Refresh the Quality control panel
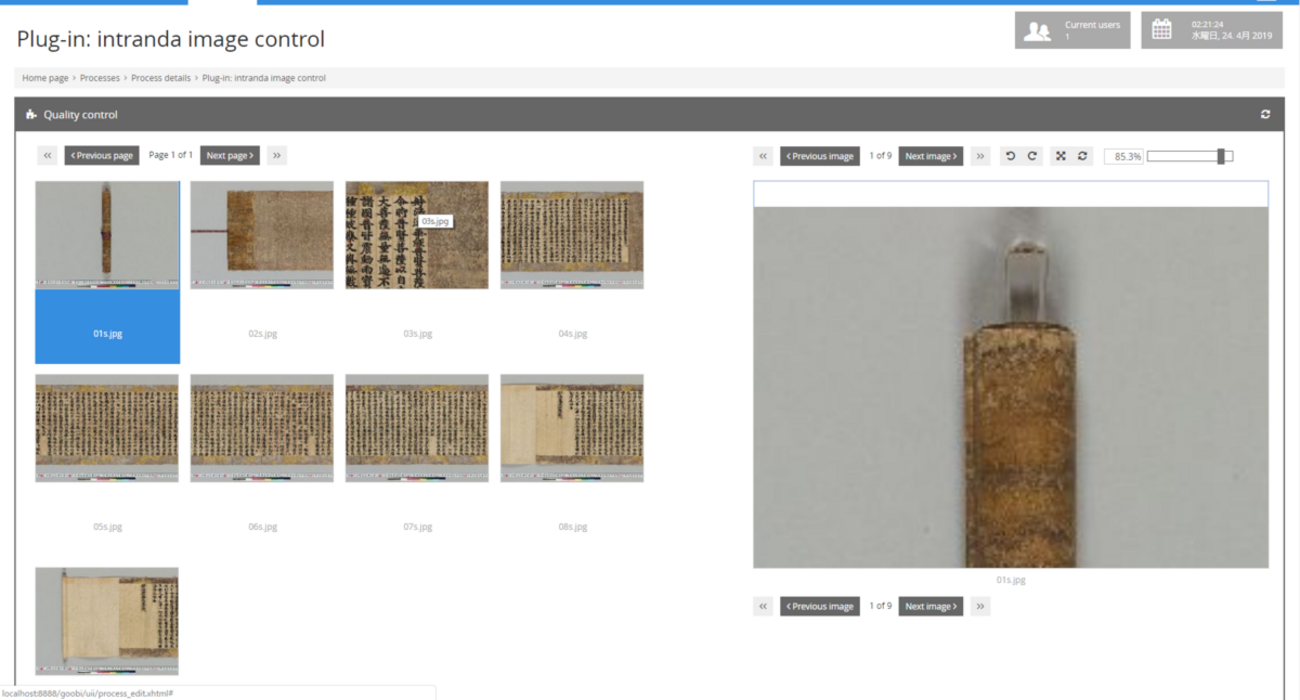The image size is (1300, 700). [x=1265, y=115]
